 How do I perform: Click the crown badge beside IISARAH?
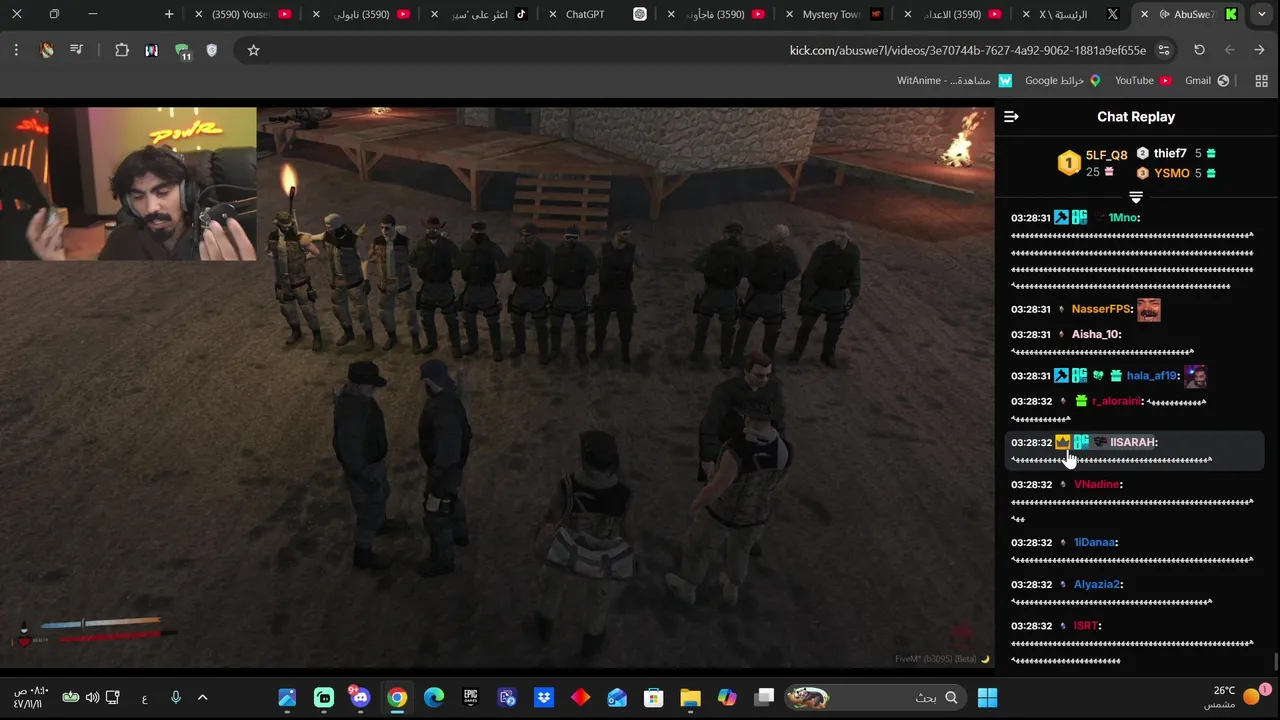pos(1062,442)
